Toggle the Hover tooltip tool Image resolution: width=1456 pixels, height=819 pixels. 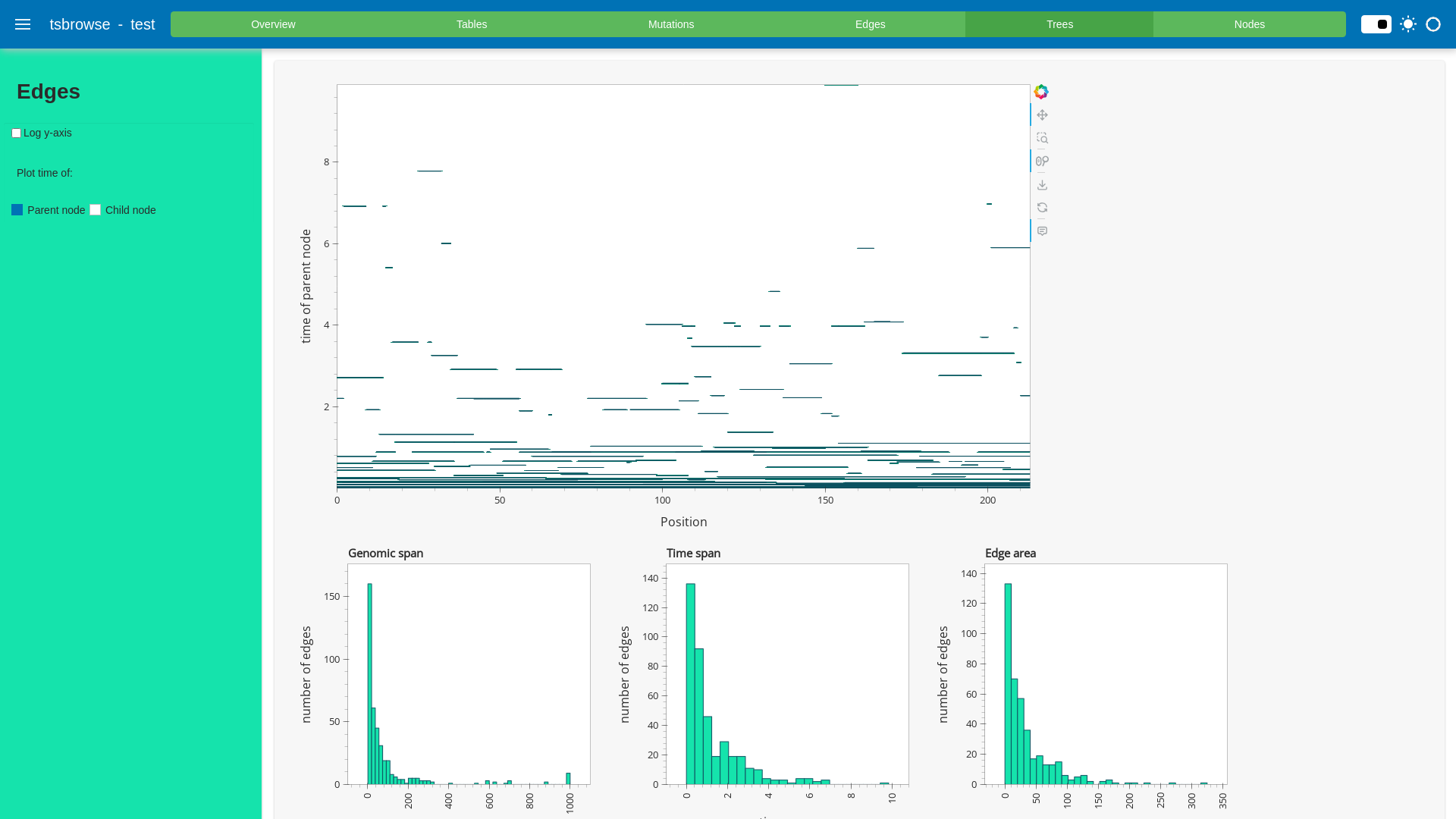pyautogui.click(x=1042, y=231)
